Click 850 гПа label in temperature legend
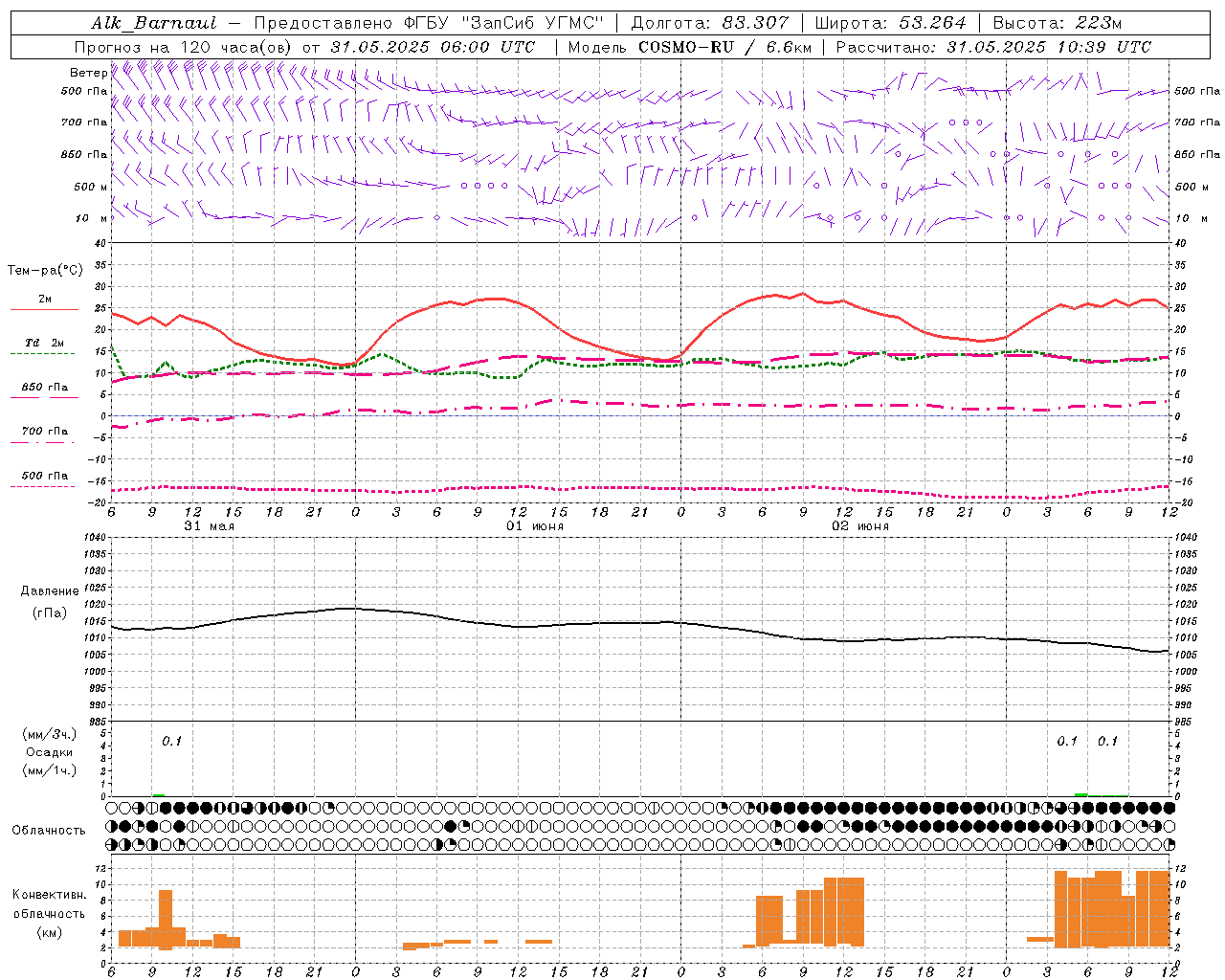Image resolution: width=1225 pixels, height=980 pixels. [x=45, y=388]
